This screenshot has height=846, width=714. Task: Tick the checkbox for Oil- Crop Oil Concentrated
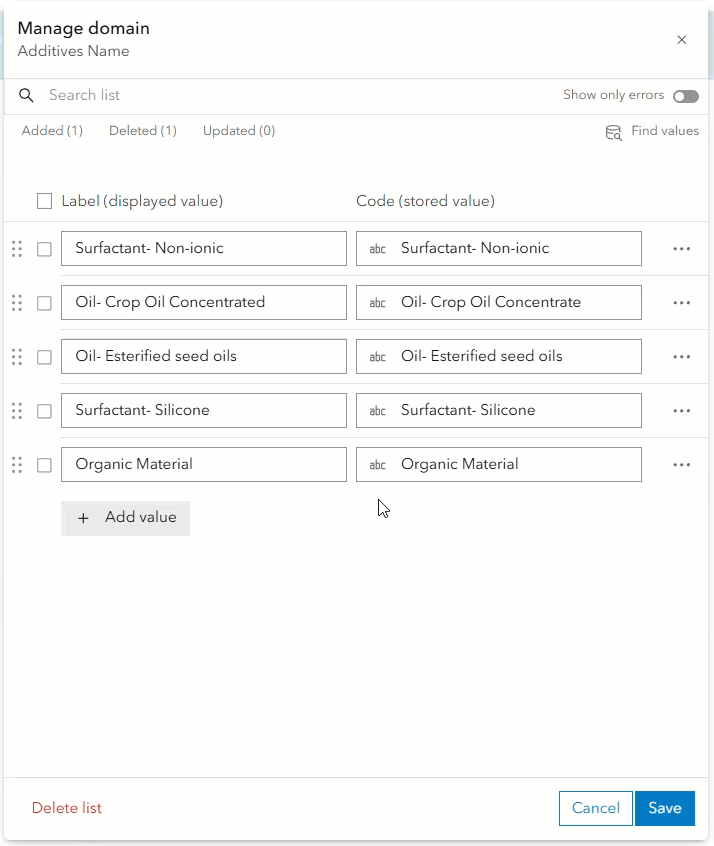(44, 303)
